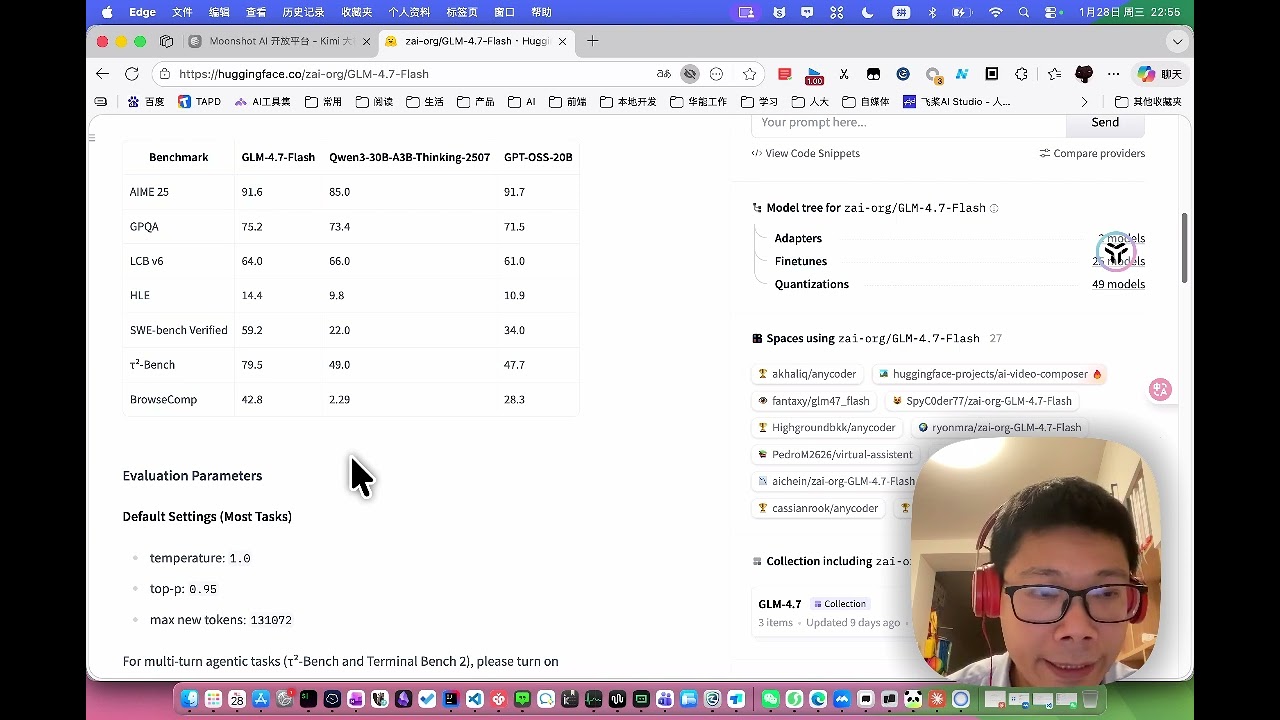Image resolution: width=1280 pixels, height=720 pixels.
Task: Open the translate page icon
Action: 664,74
